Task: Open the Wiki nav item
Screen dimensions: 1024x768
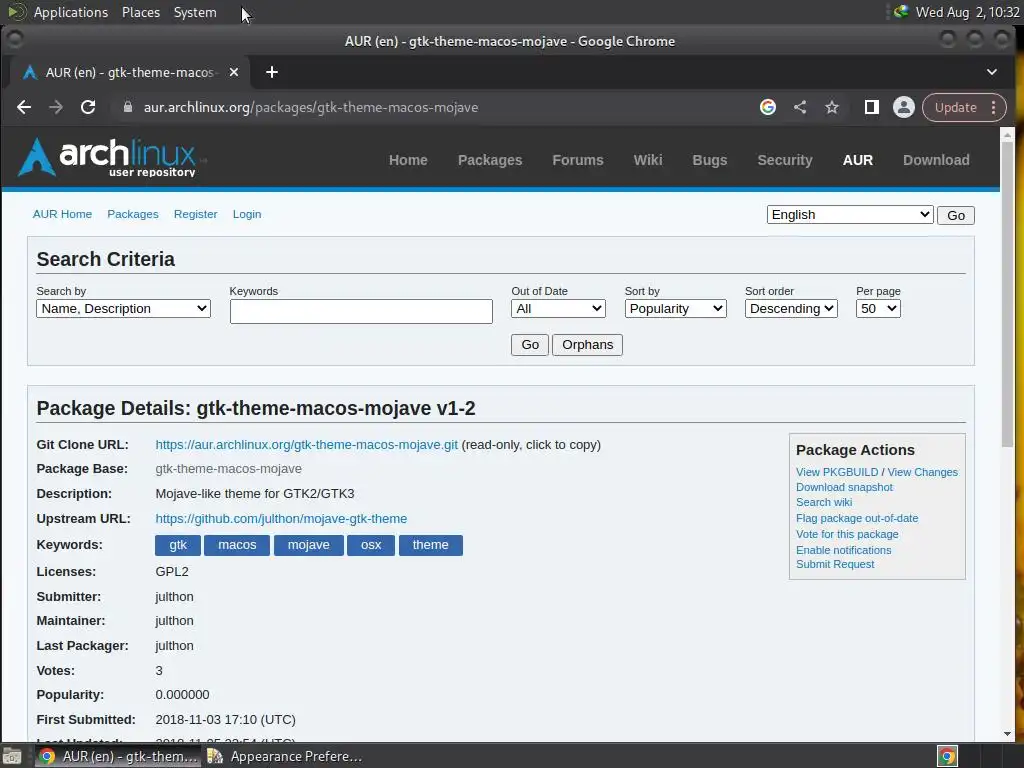Action: click(648, 160)
